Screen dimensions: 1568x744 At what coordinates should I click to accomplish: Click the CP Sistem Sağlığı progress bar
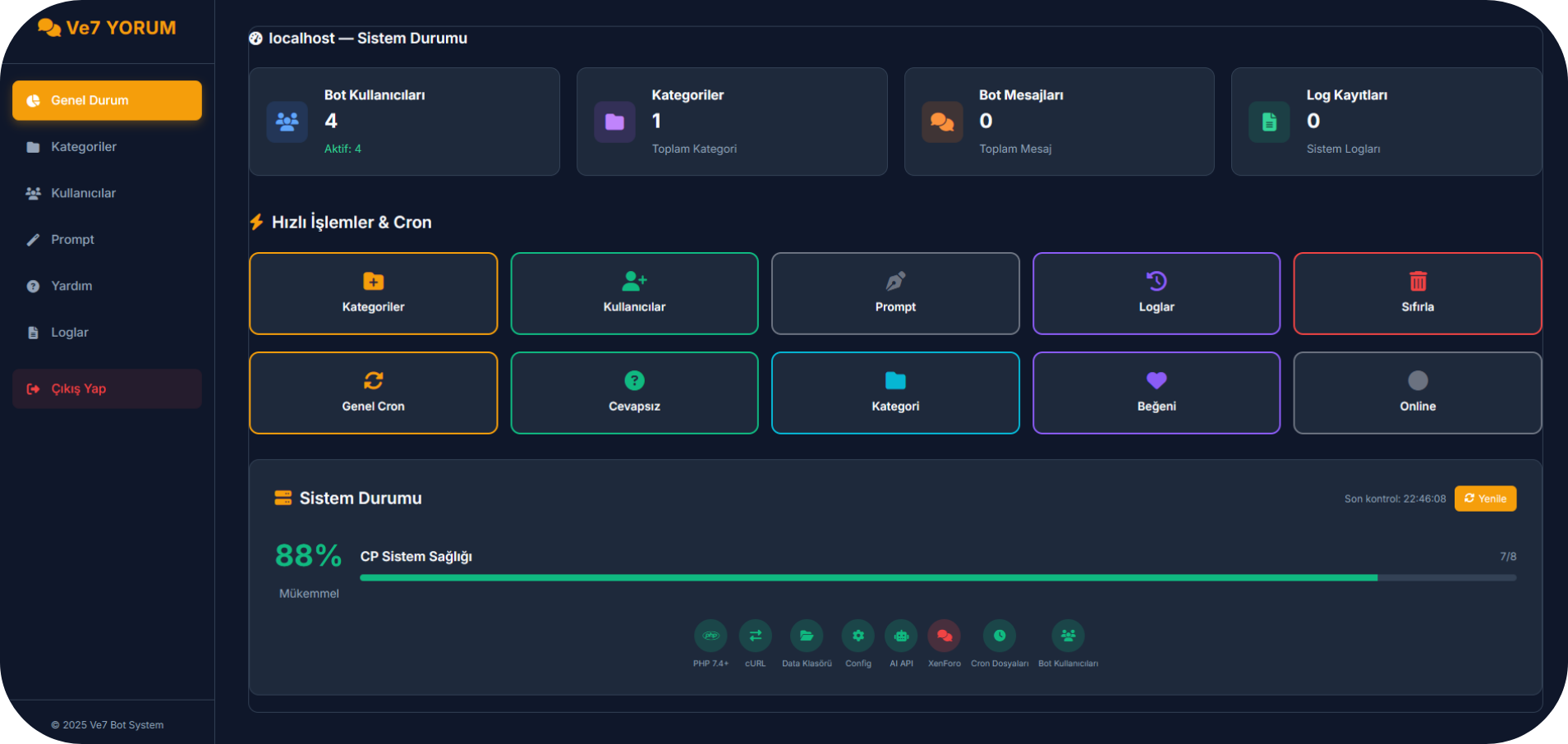point(937,578)
